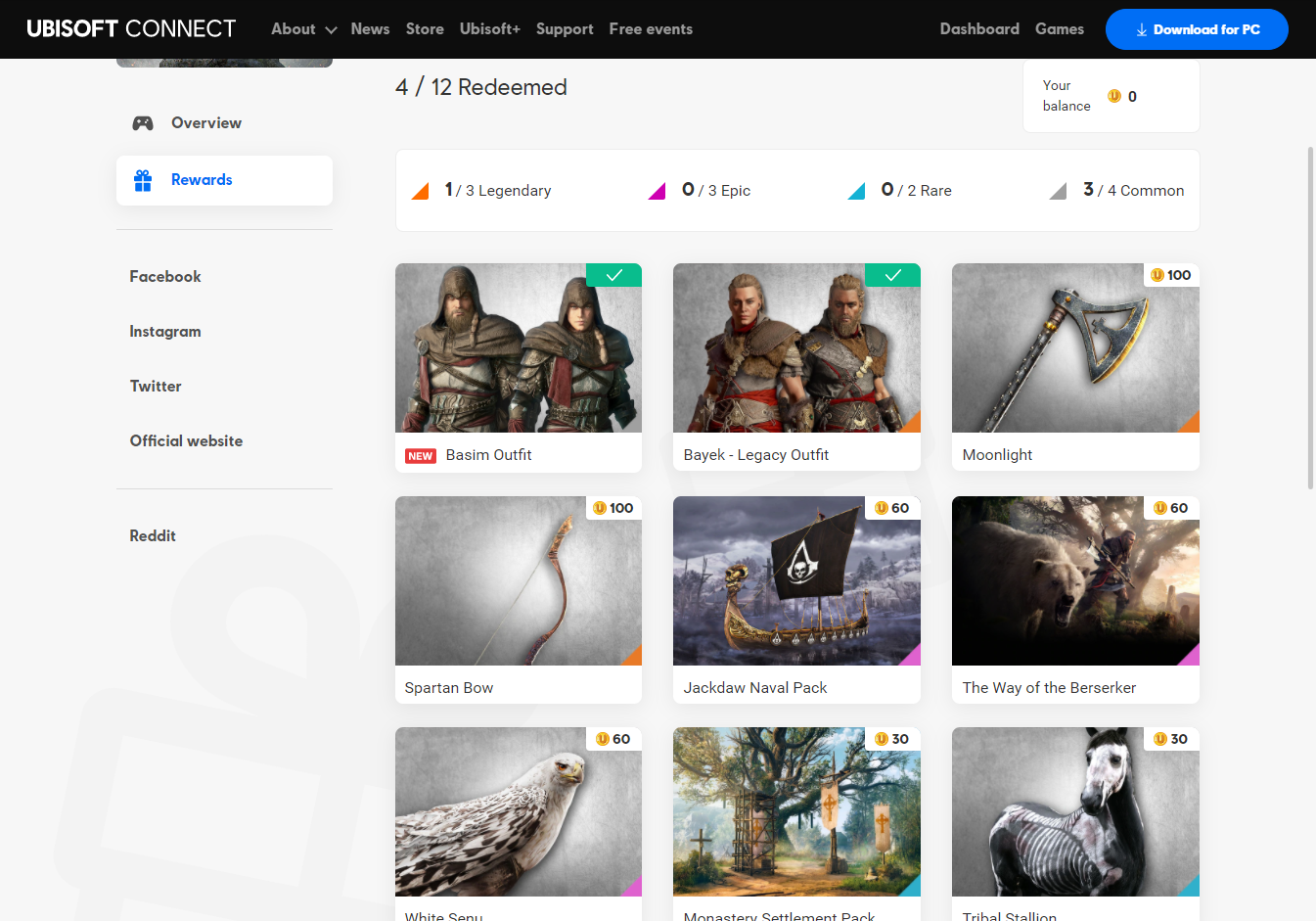Open the News menu item
Viewport: 1316px width, 921px height.
coord(370,29)
